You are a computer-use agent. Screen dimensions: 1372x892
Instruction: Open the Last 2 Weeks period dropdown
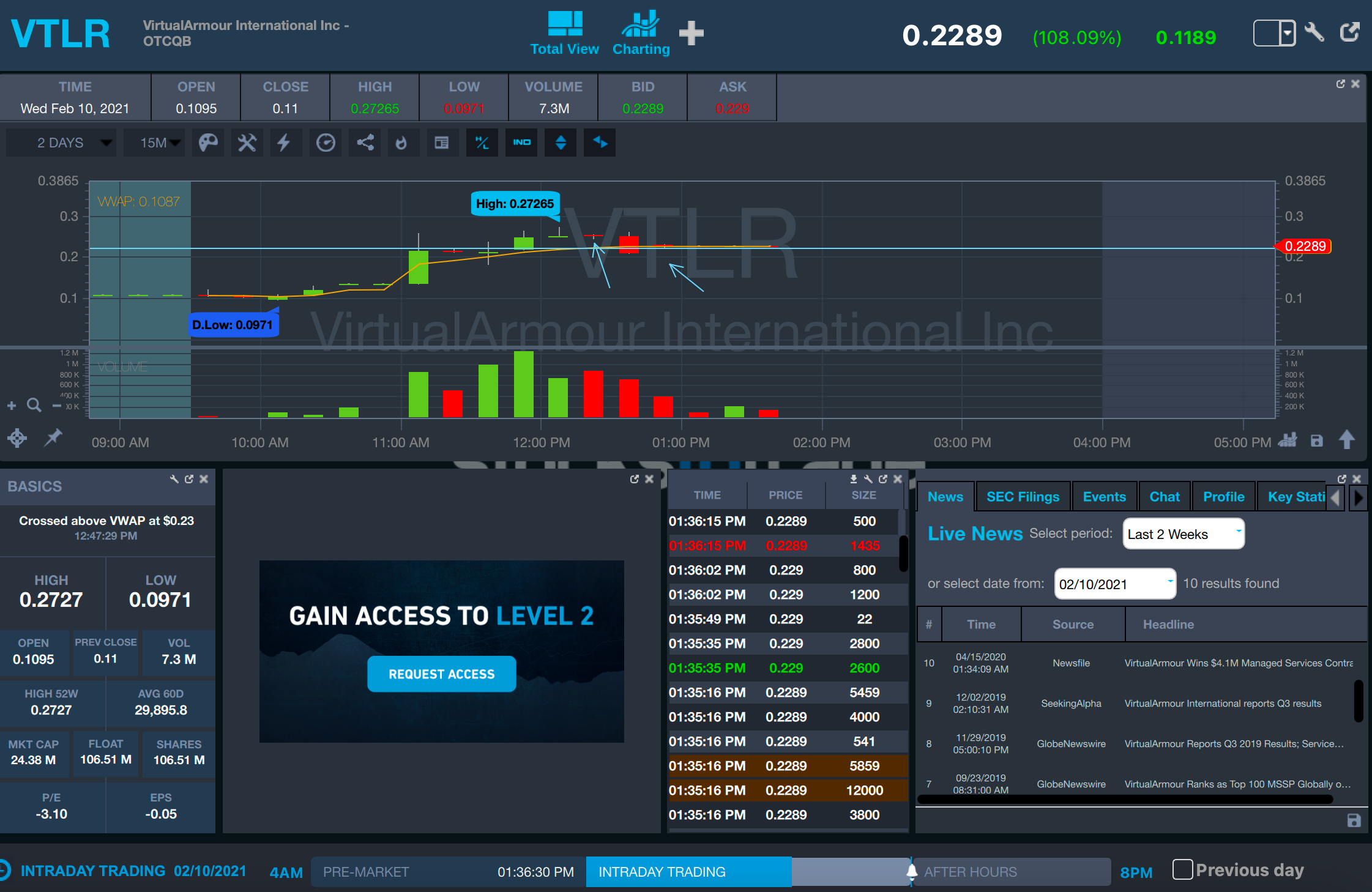tap(1183, 534)
